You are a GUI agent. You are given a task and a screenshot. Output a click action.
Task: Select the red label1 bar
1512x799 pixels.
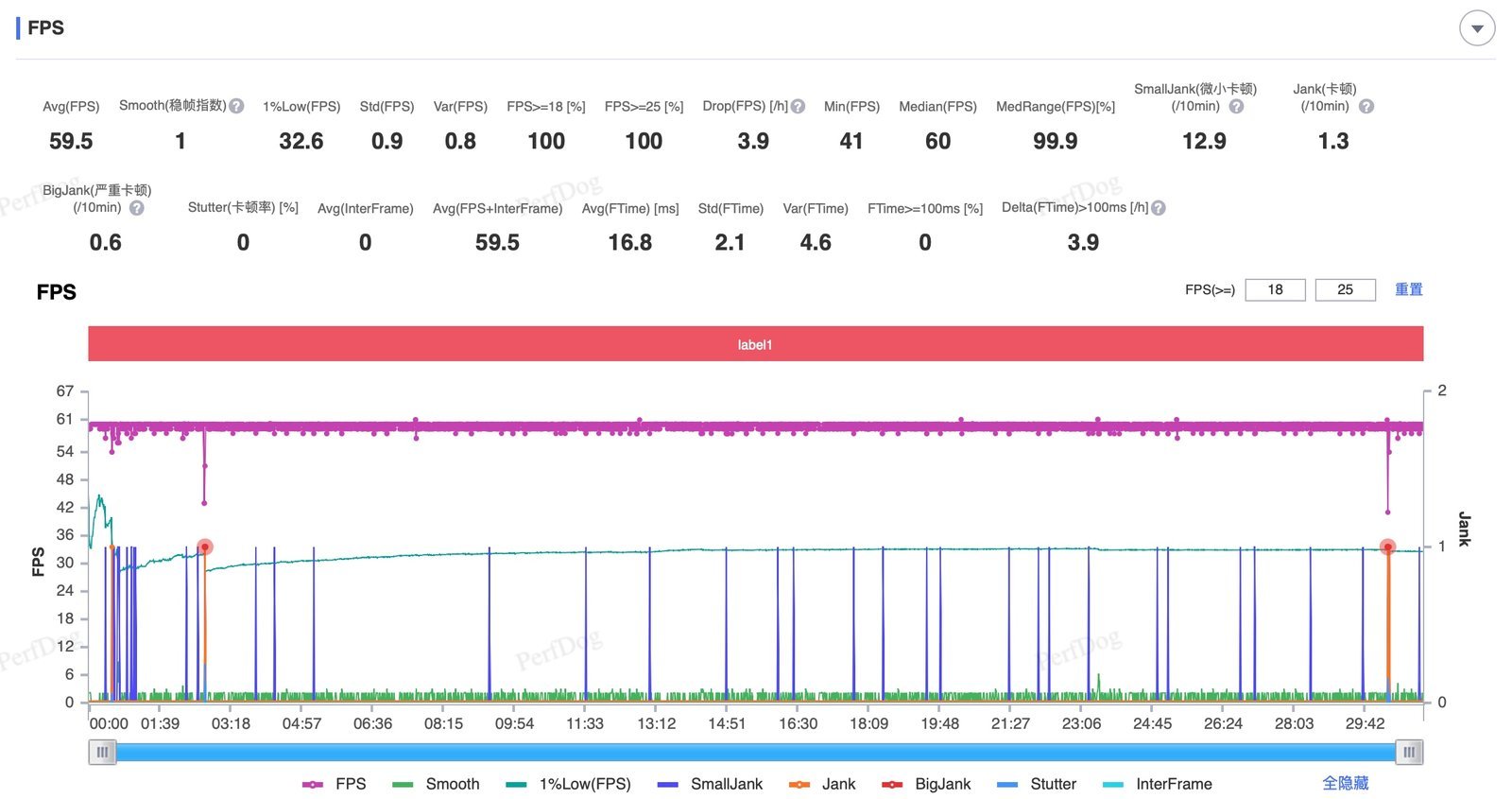[756, 344]
